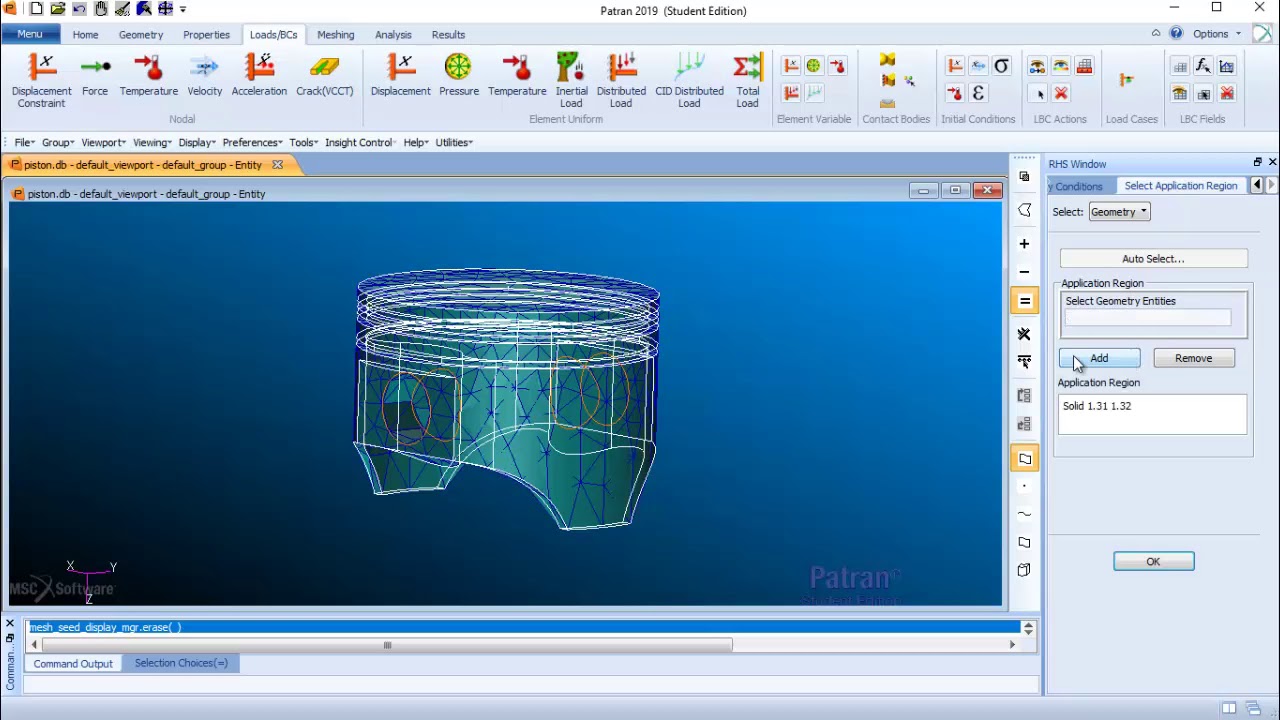Select the Element Uniform Temperature icon
This screenshot has height=720, width=1280.
pyautogui.click(x=517, y=76)
